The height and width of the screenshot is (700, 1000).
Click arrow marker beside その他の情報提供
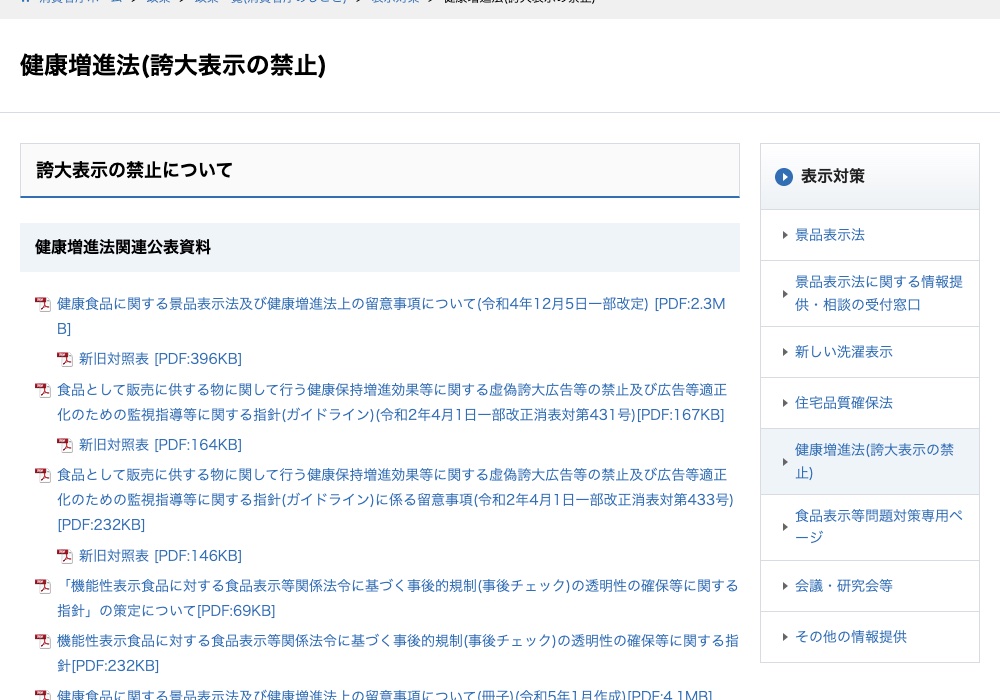click(785, 637)
